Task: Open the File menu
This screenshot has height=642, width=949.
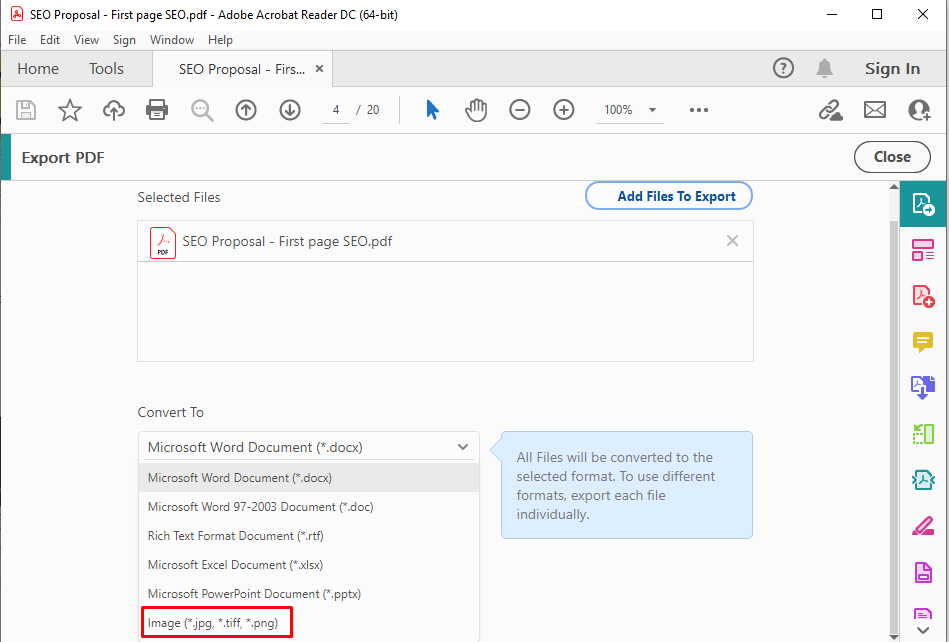Action: coord(17,40)
